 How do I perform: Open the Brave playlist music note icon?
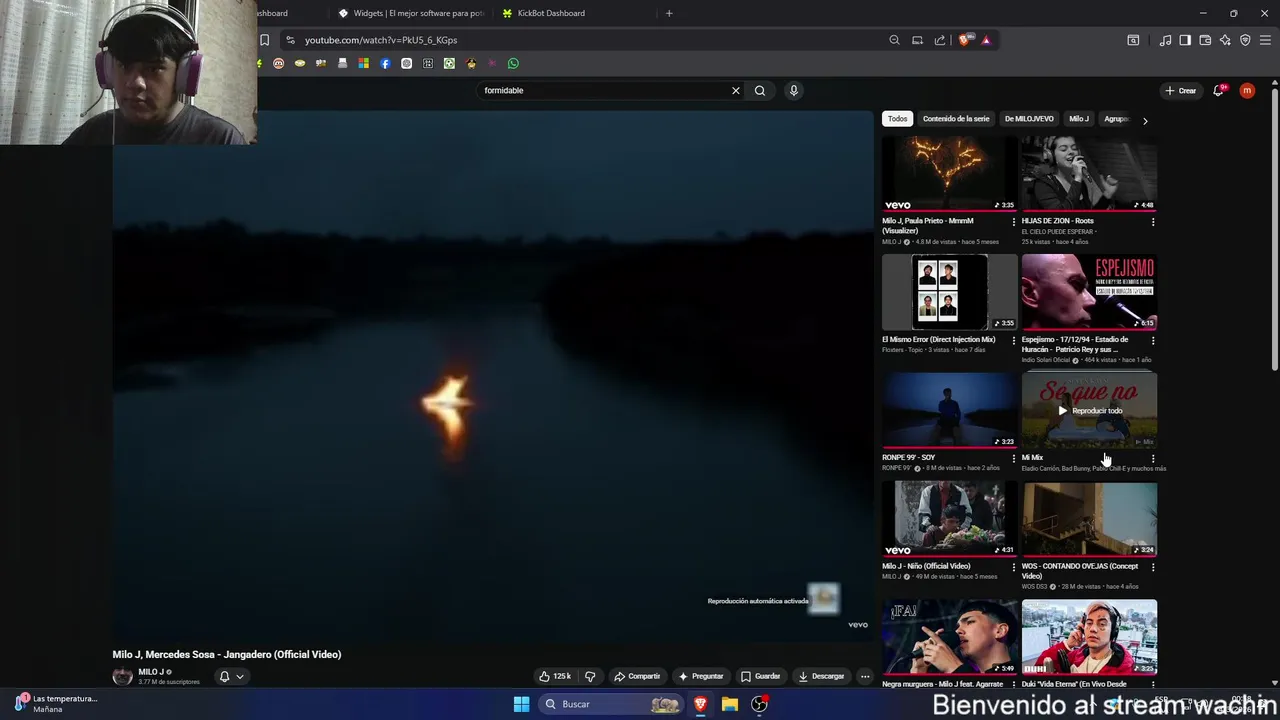[1165, 40]
